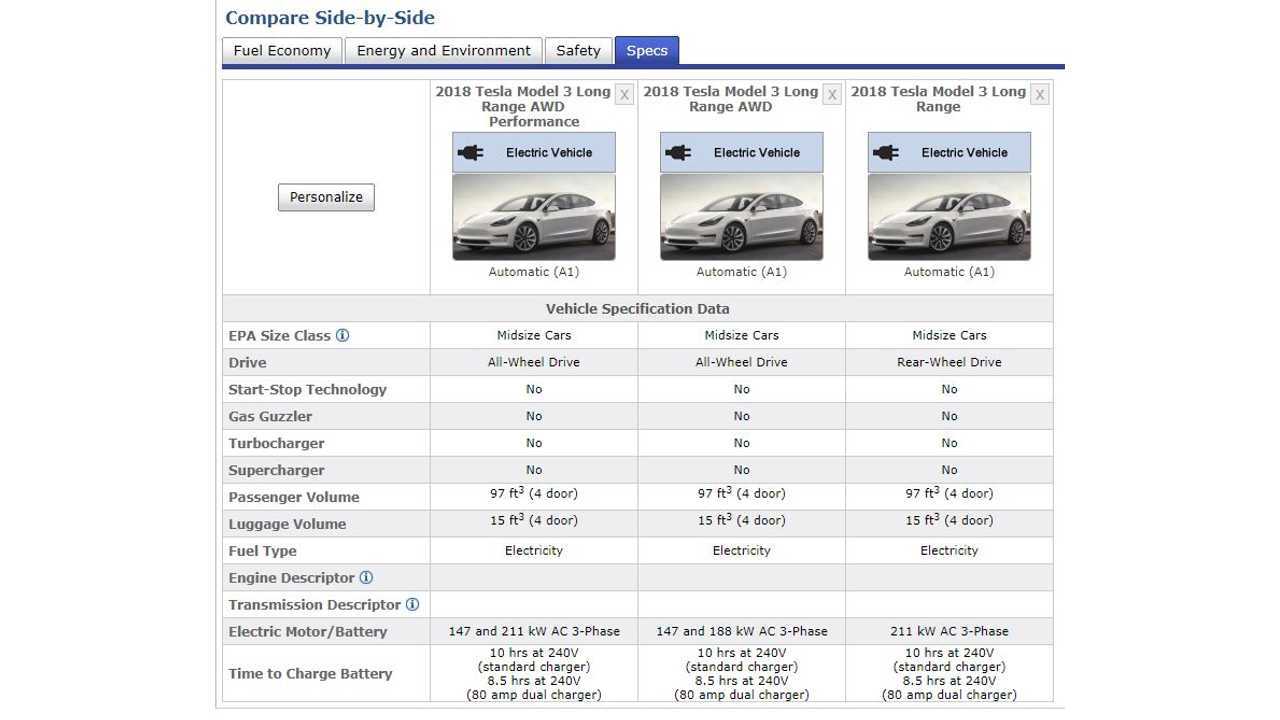Open the rear-wheel Long Range car photo

tap(949, 217)
